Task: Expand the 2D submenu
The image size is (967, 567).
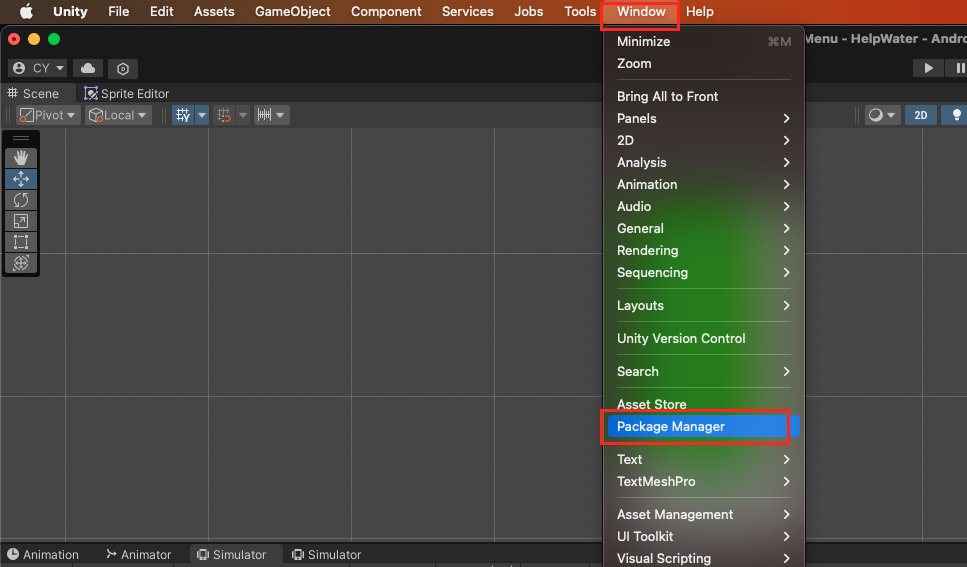Action: [704, 141]
